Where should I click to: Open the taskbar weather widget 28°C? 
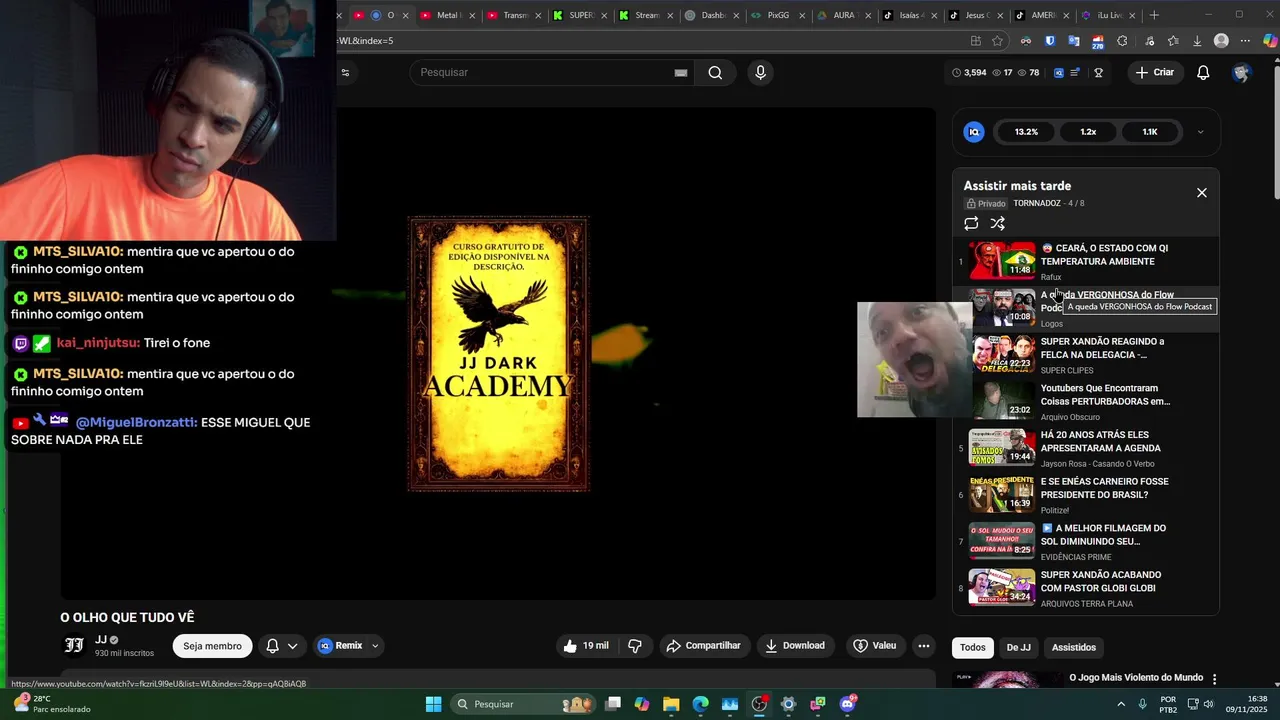(50, 704)
